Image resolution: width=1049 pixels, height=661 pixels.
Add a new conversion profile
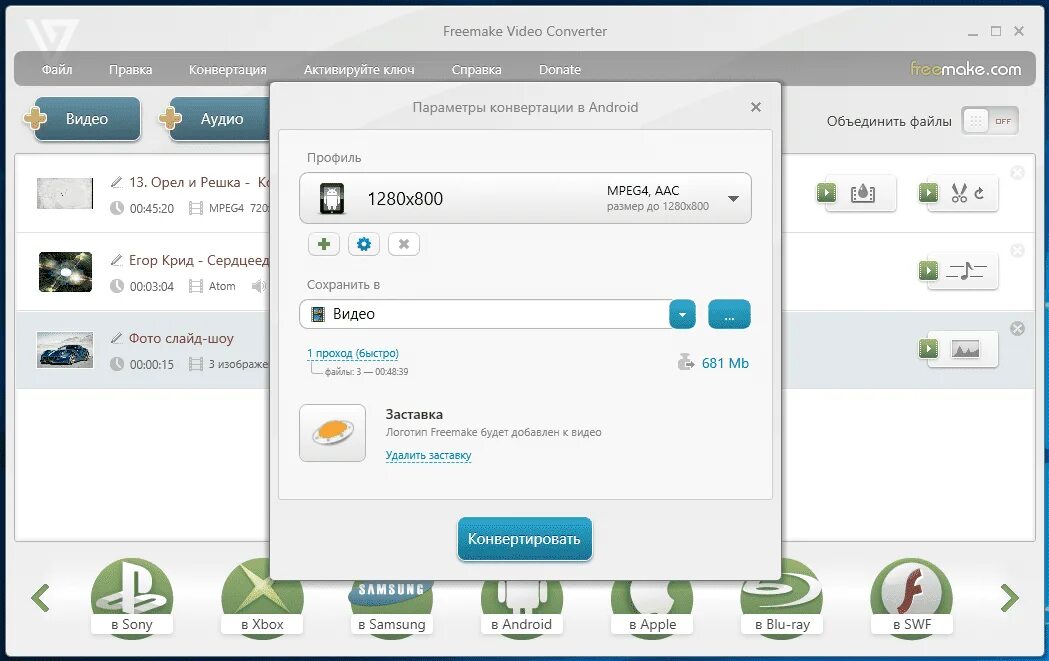click(x=322, y=243)
